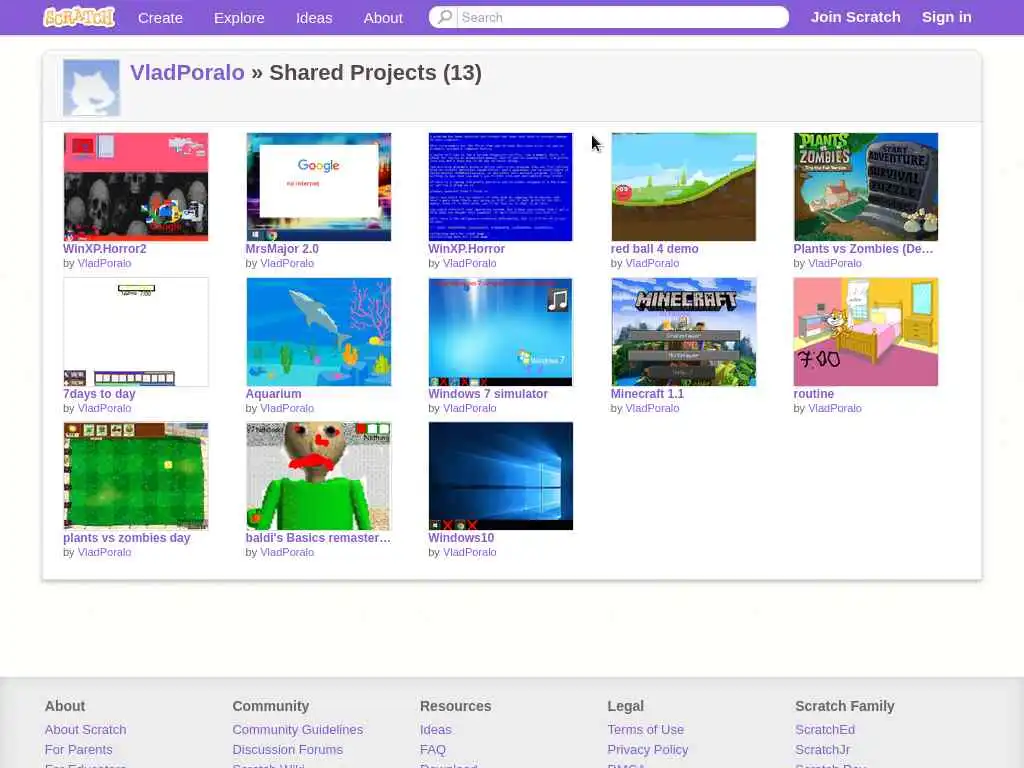Viewport: 1024px width, 768px height.
Task: Open the About navigation item
Action: [x=383, y=18]
